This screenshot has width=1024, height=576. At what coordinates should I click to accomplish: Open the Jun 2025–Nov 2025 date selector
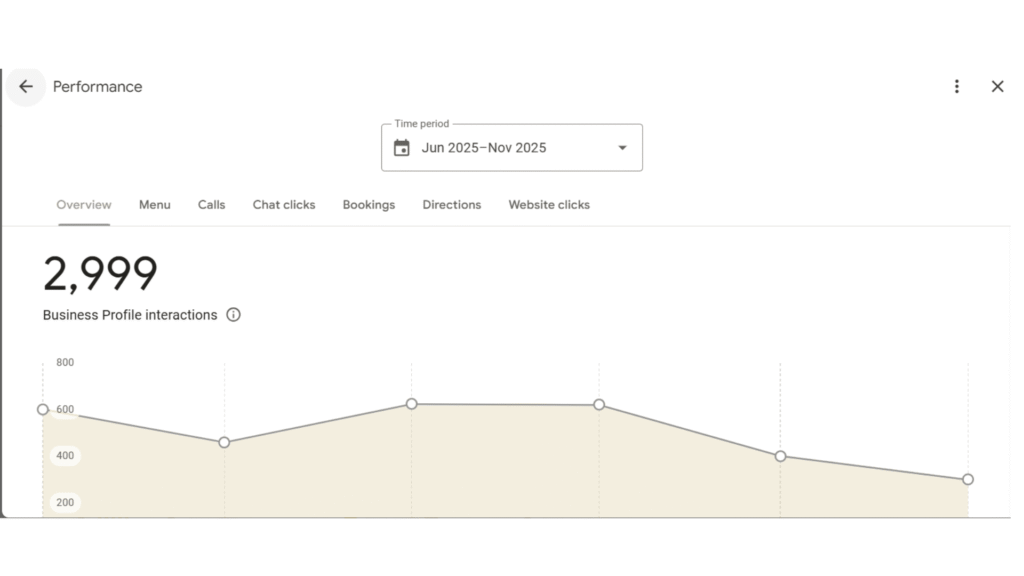(x=484, y=148)
